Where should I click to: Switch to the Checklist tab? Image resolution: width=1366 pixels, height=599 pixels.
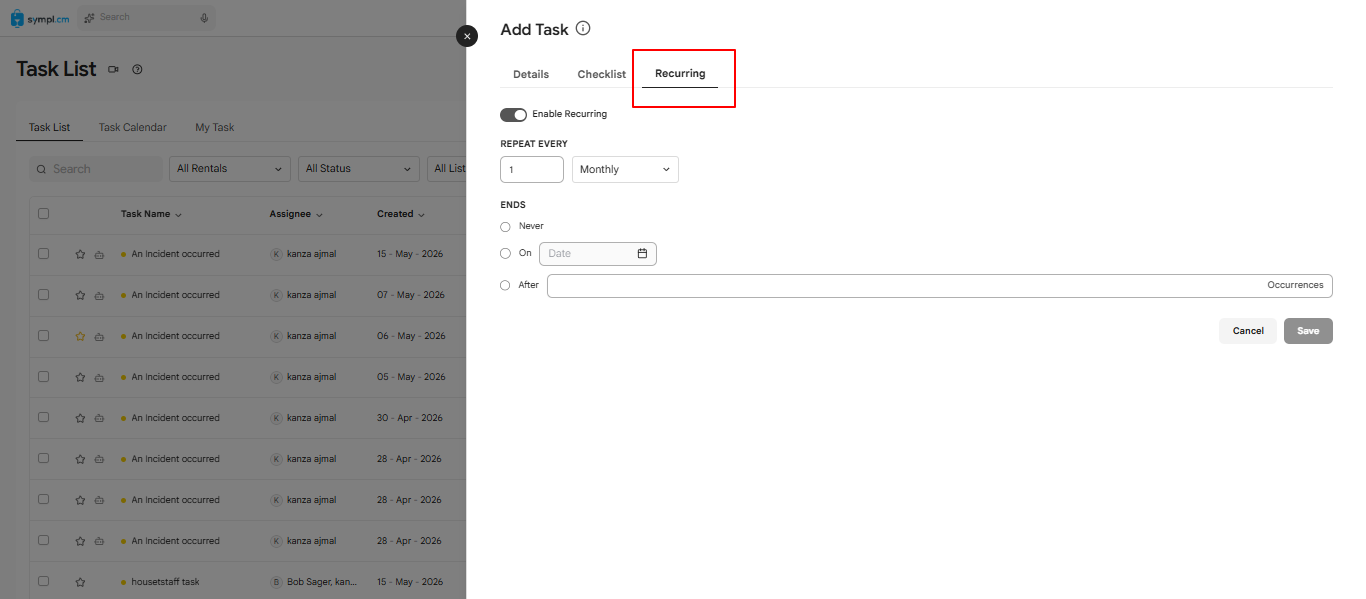(x=602, y=74)
